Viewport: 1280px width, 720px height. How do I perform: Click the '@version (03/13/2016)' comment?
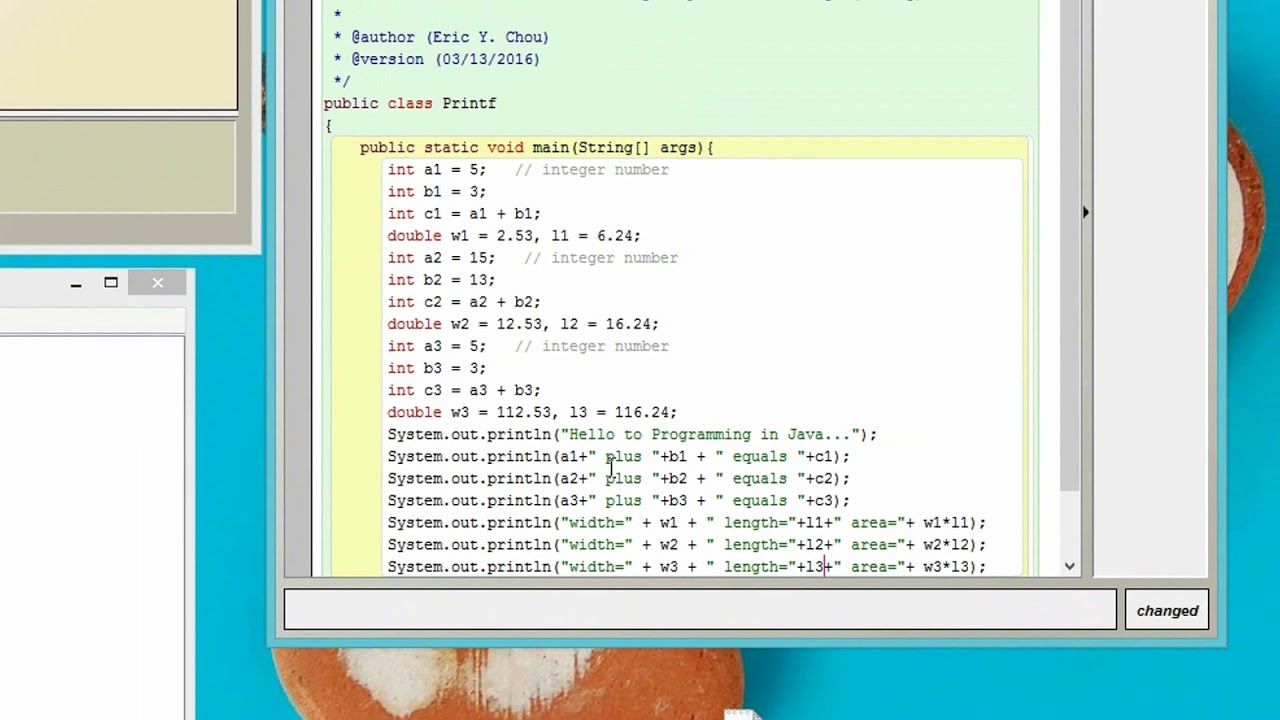pos(445,59)
